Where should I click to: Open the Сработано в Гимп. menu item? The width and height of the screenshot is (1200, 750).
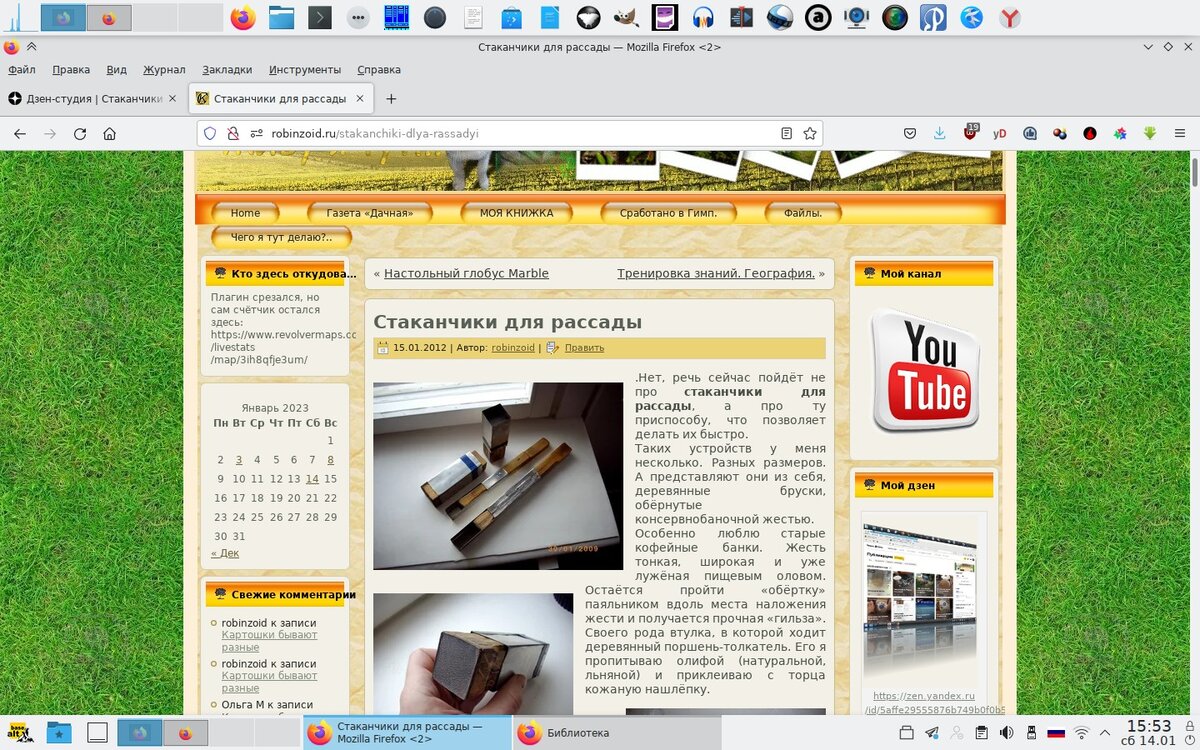tap(668, 213)
